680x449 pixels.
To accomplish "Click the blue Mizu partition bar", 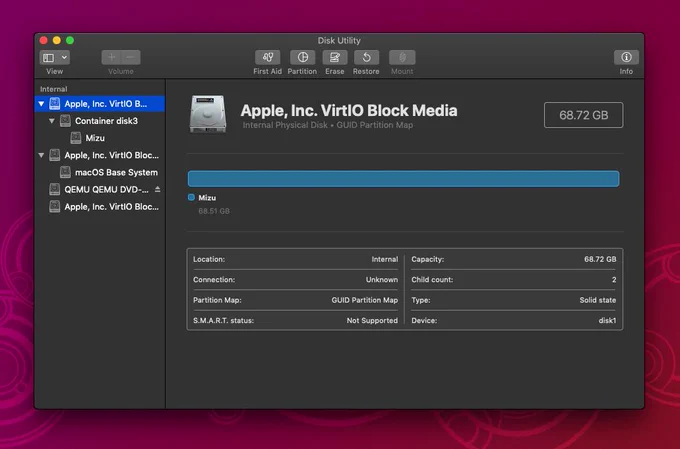I will pyautogui.click(x=403, y=179).
